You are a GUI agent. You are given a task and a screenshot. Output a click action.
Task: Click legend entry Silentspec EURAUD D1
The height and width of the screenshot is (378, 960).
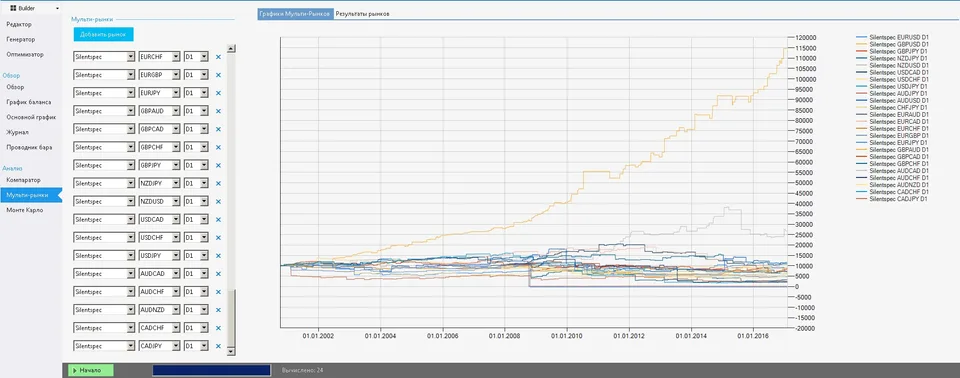893,114
